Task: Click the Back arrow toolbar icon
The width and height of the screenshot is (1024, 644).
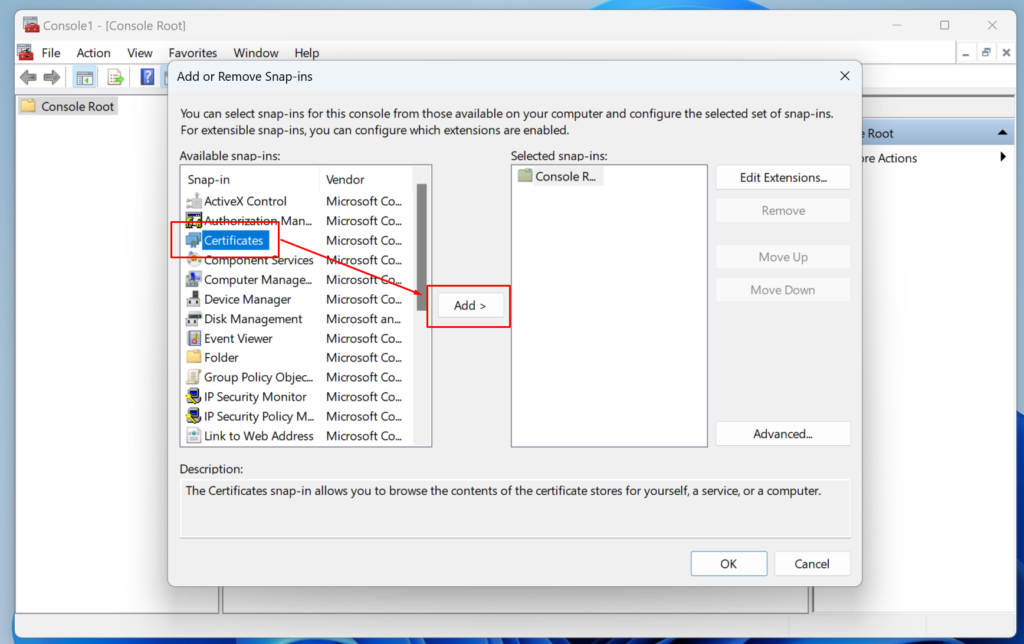Action: pos(28,77)
